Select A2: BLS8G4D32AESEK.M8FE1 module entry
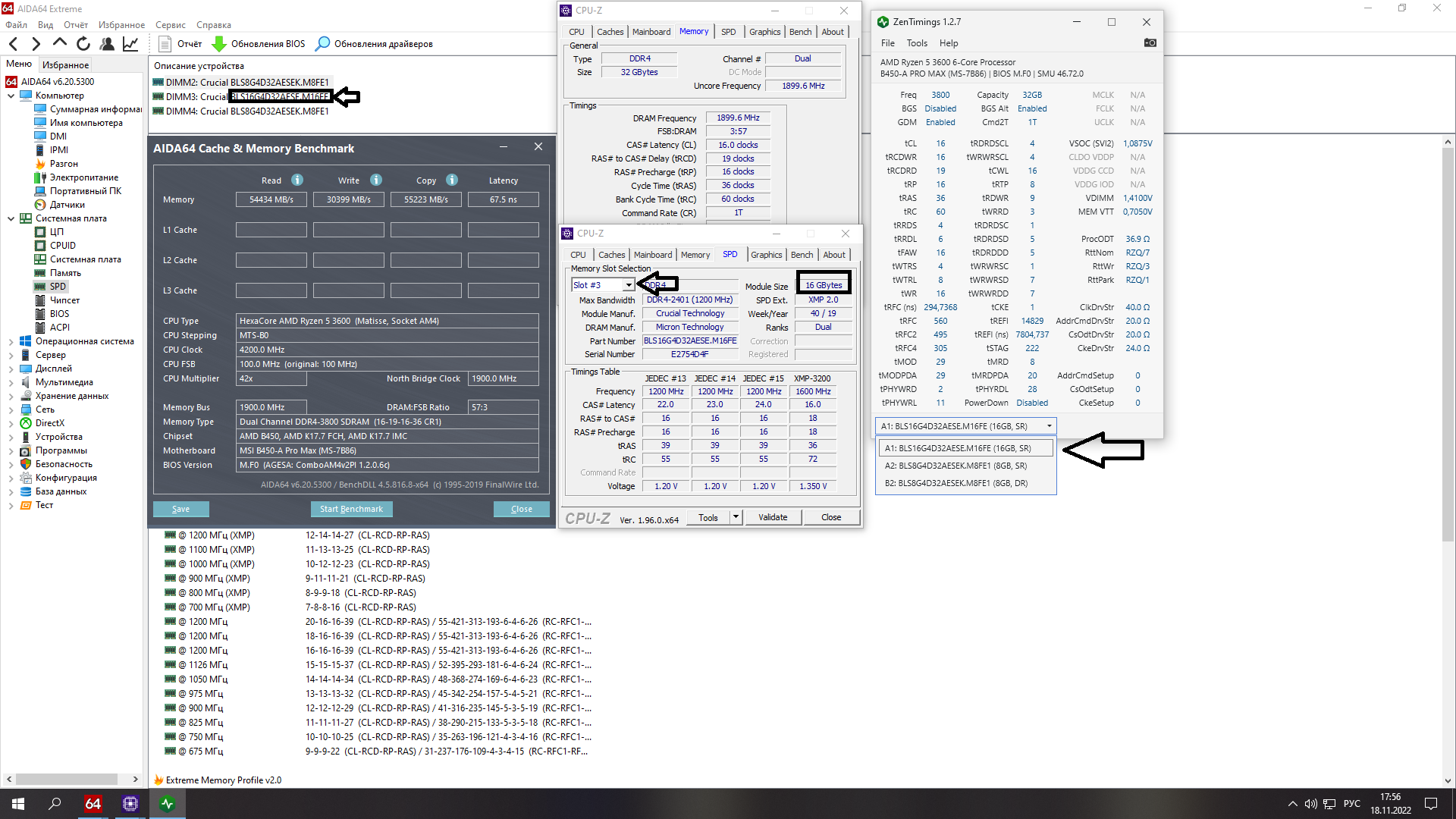 pyautogui.click(x=955, y=466)
